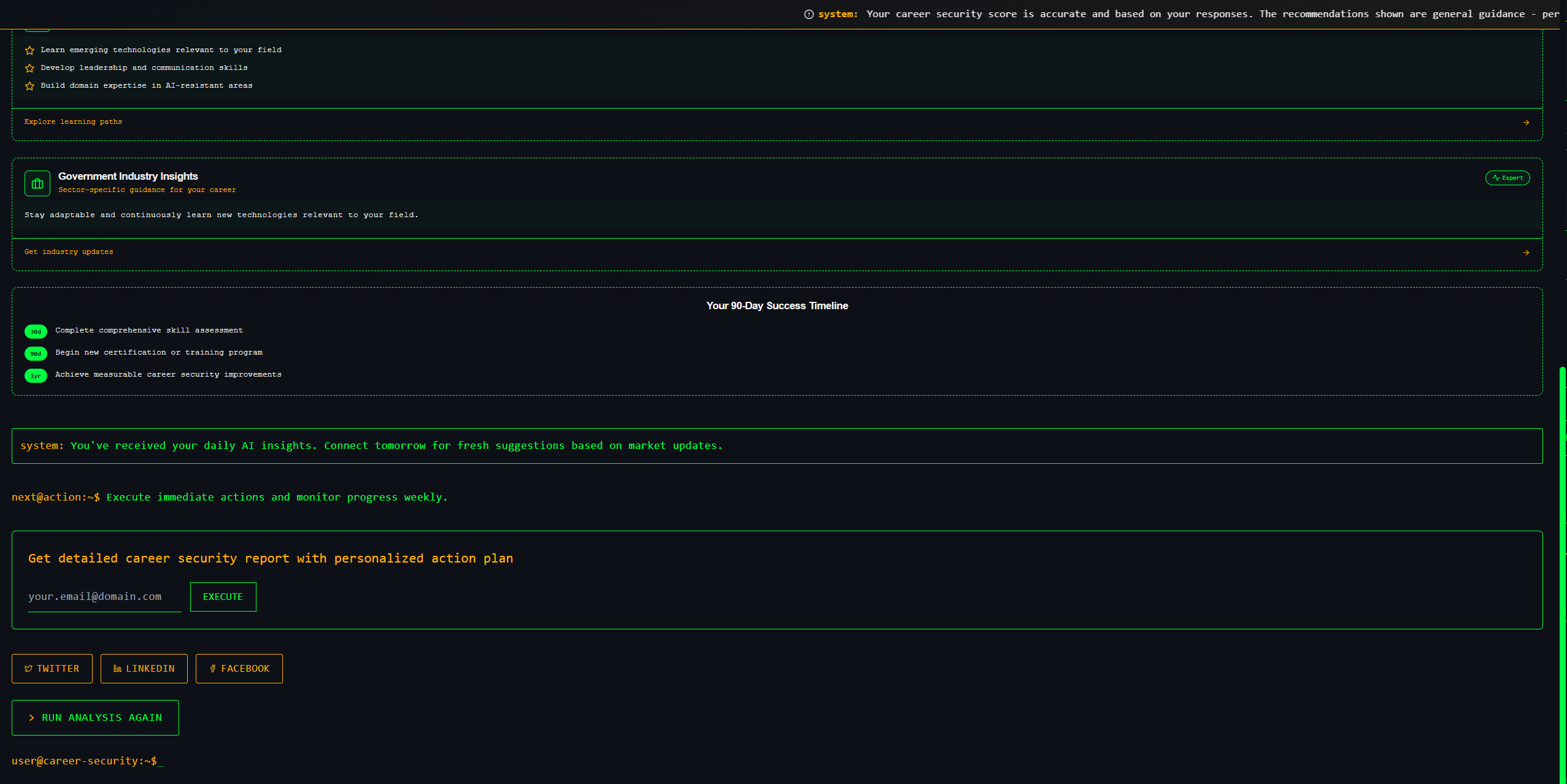The image size is (1567, 784).
Task: Click the green 90d timeline badge
Action: click(x=36, y=353)
